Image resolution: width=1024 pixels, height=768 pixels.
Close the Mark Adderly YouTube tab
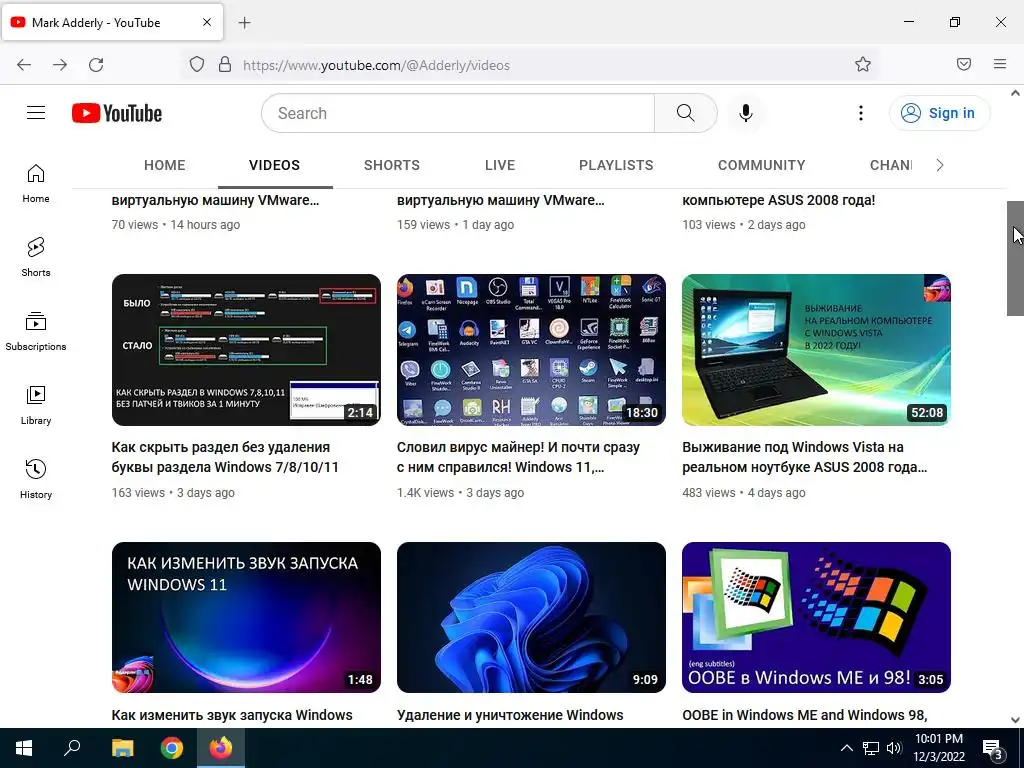(206, 22)
